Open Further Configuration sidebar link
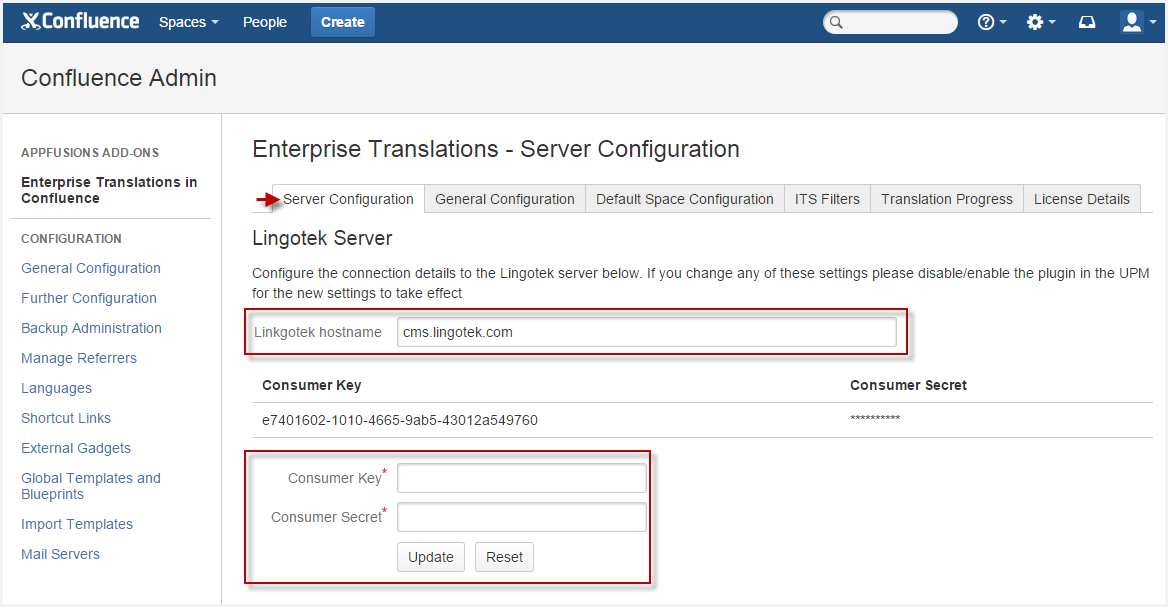Viewport: 1168px width, 607px height. click(x=89, y=298)
